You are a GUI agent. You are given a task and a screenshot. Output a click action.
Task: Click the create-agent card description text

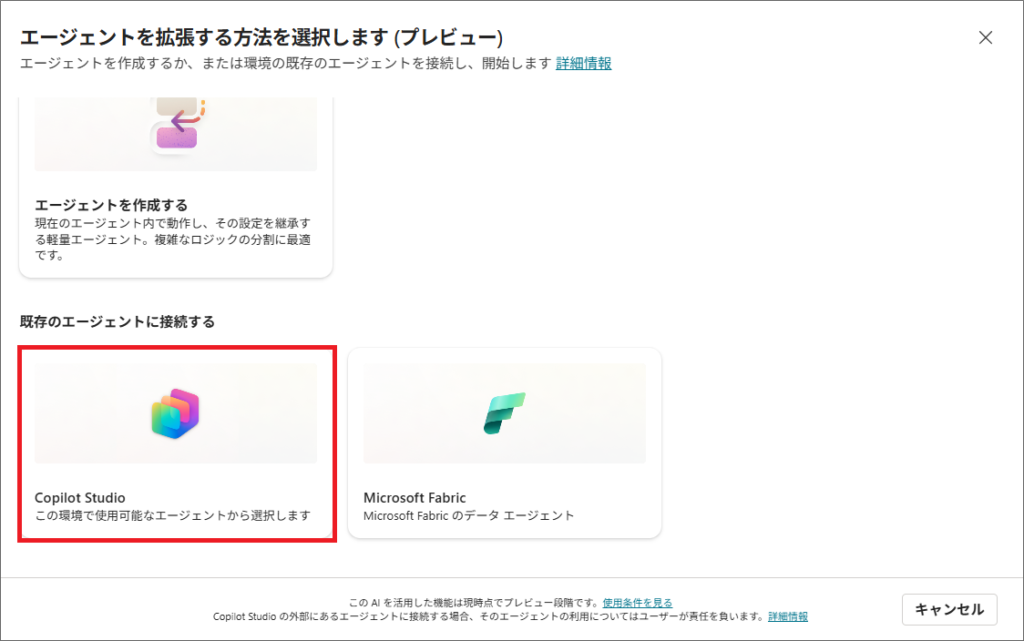(170, 238)
